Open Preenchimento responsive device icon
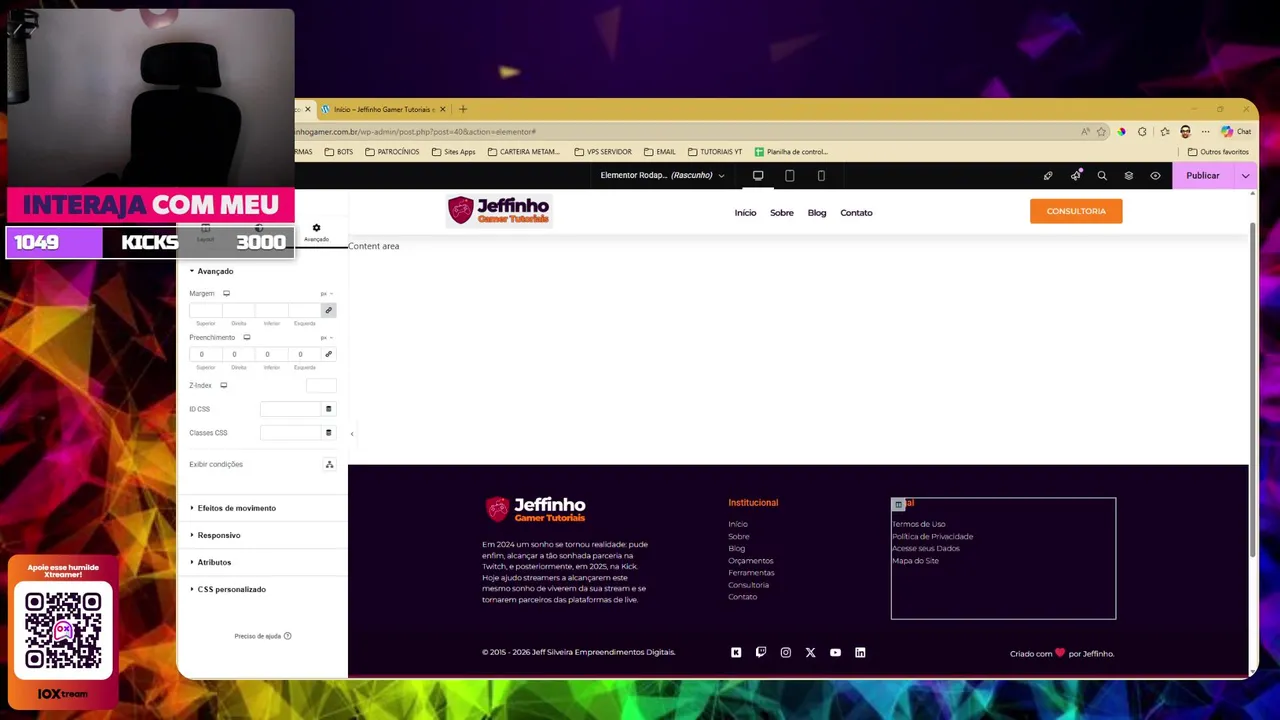The width and height of the screenshot is (1280, 720). click(x=247, y=338)
